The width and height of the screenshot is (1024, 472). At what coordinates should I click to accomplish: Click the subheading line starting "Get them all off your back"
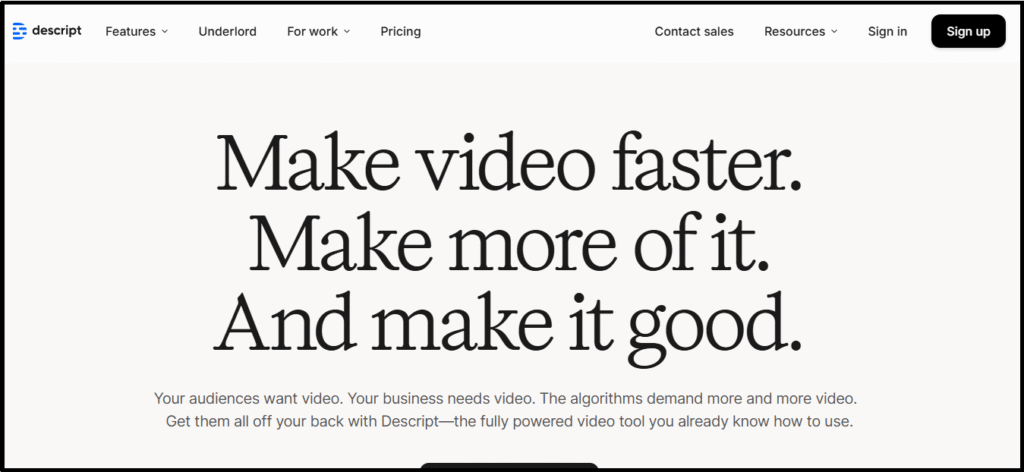[x=509, y=421]
